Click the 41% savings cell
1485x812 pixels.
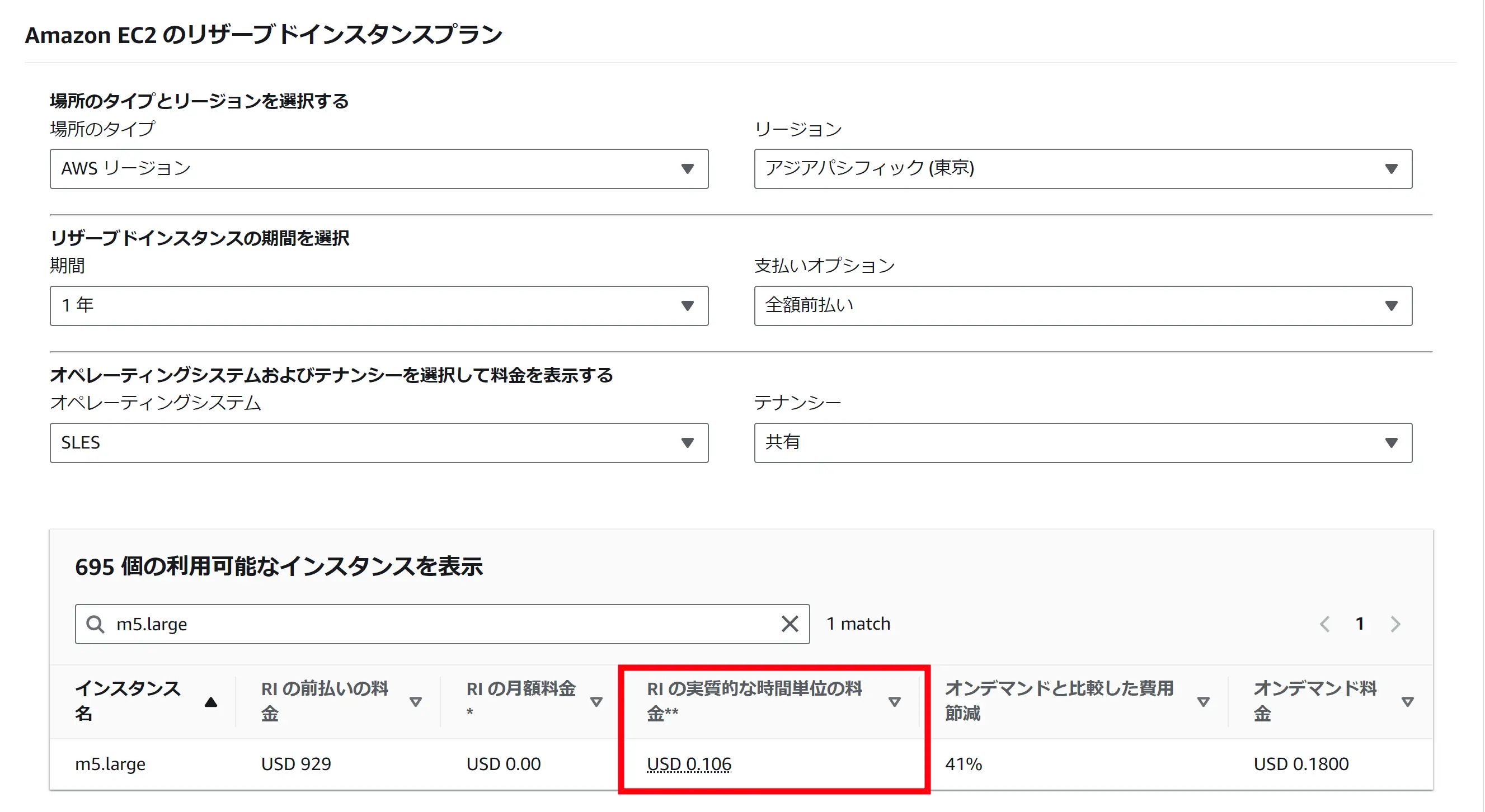pyautogui.click(x=964, y=764)
